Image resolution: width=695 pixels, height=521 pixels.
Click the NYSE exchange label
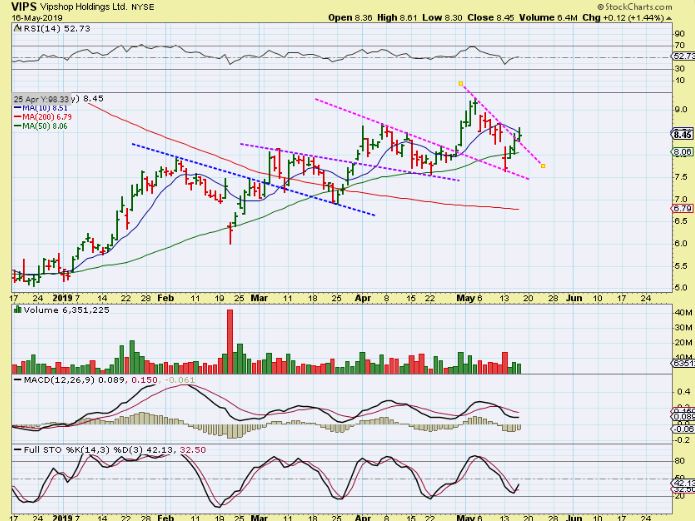coord(143,7)
